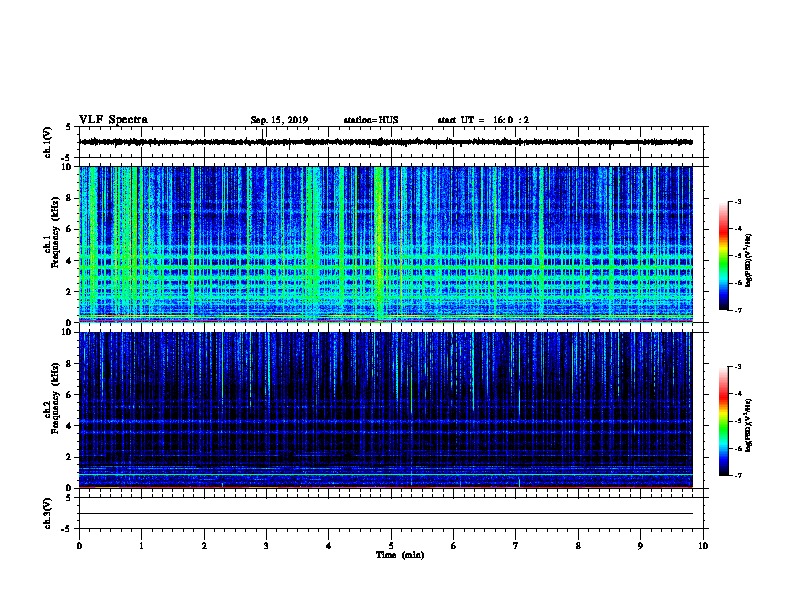
Task: Click the "1" tick on the time axis
Action: tap(141, 546)
